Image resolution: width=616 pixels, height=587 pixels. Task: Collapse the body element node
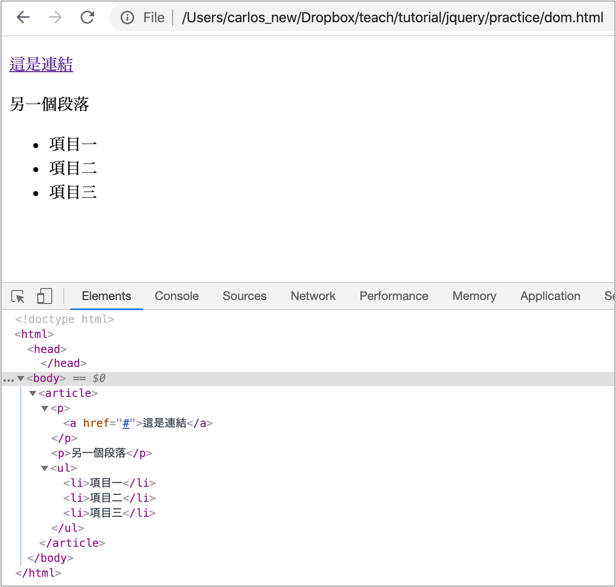21,379
